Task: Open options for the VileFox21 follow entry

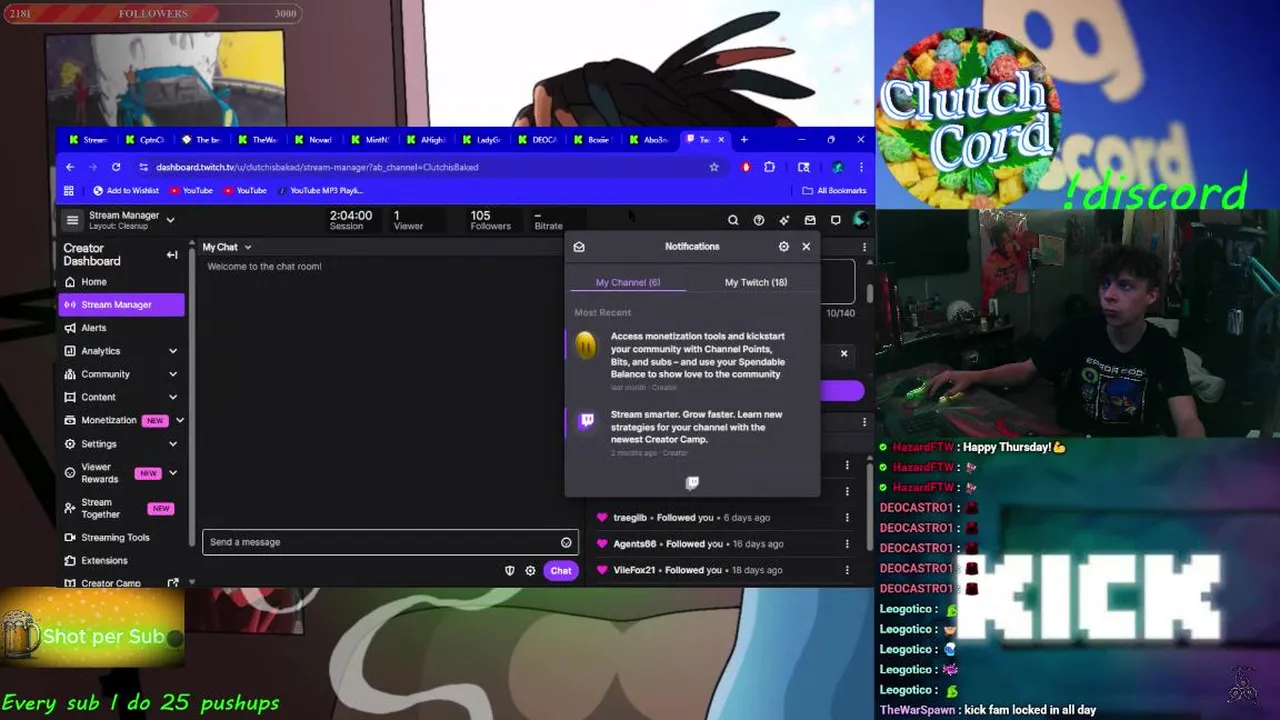Action: coord(847,570)
